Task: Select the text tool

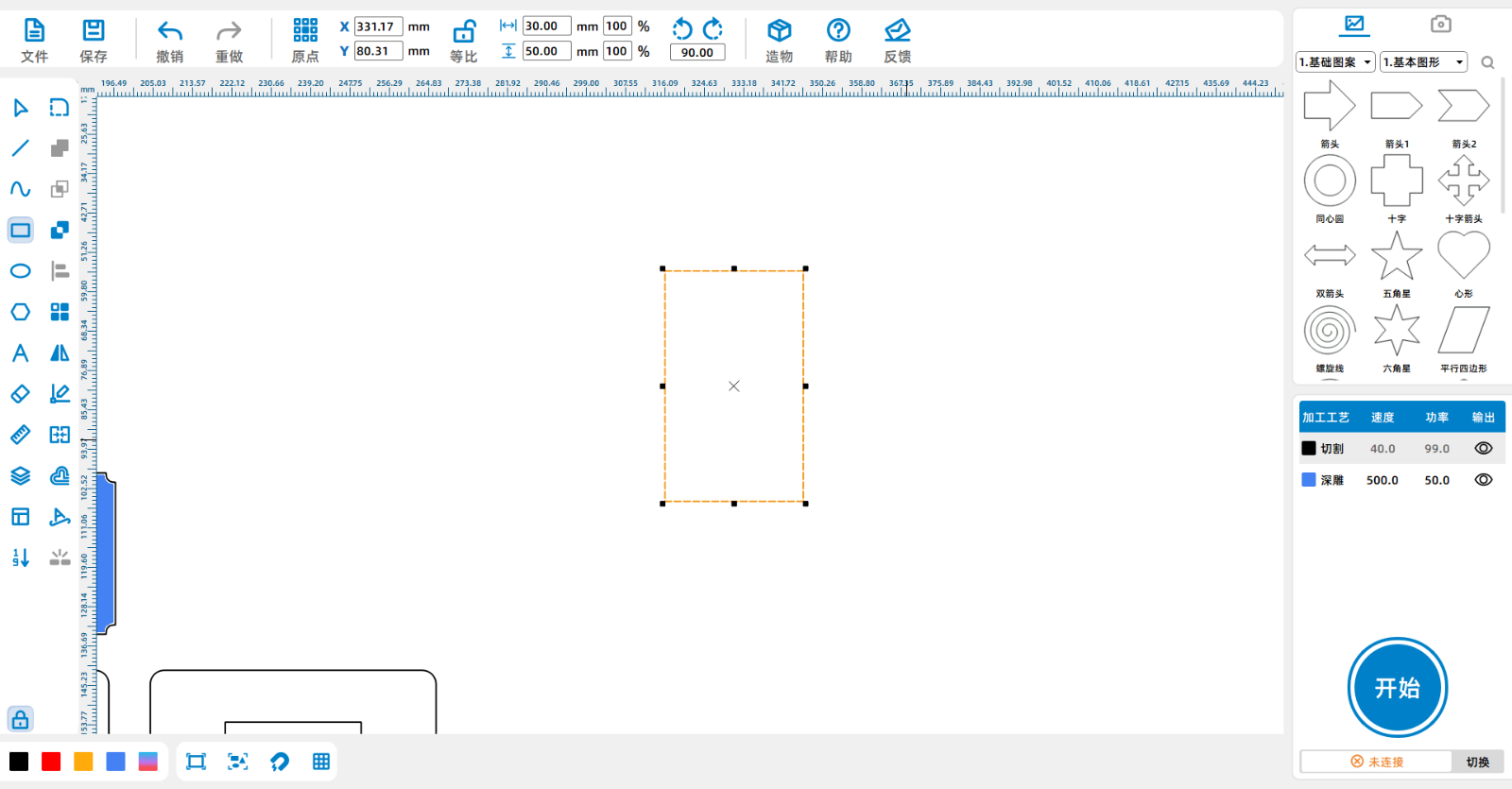Action: tap(20, 353)
